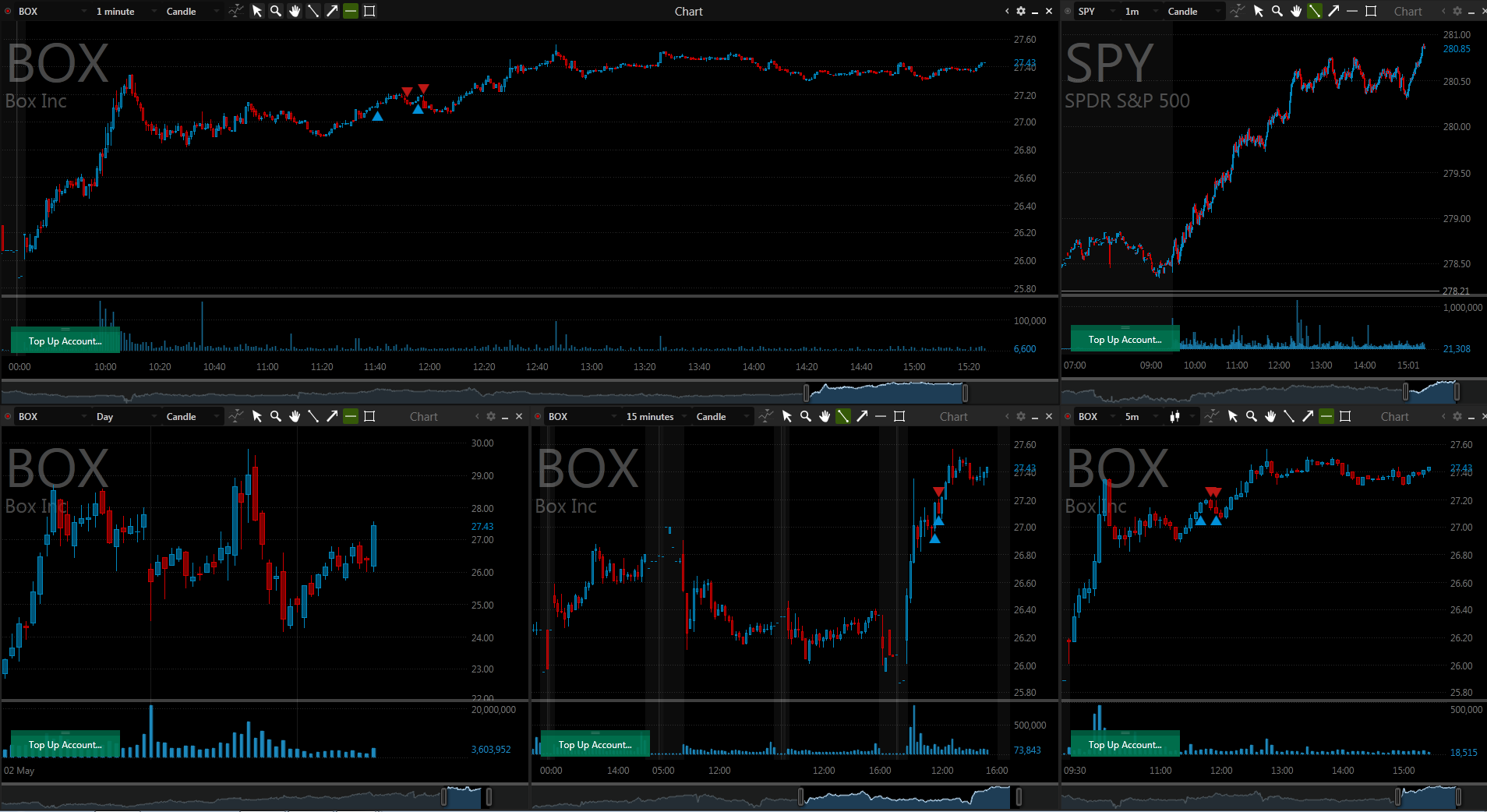Open settings gear of SPY chart
Image resolution: width=1487 pixels, height=812 pixels.
pyautogui.click(x=1457, y=11)
